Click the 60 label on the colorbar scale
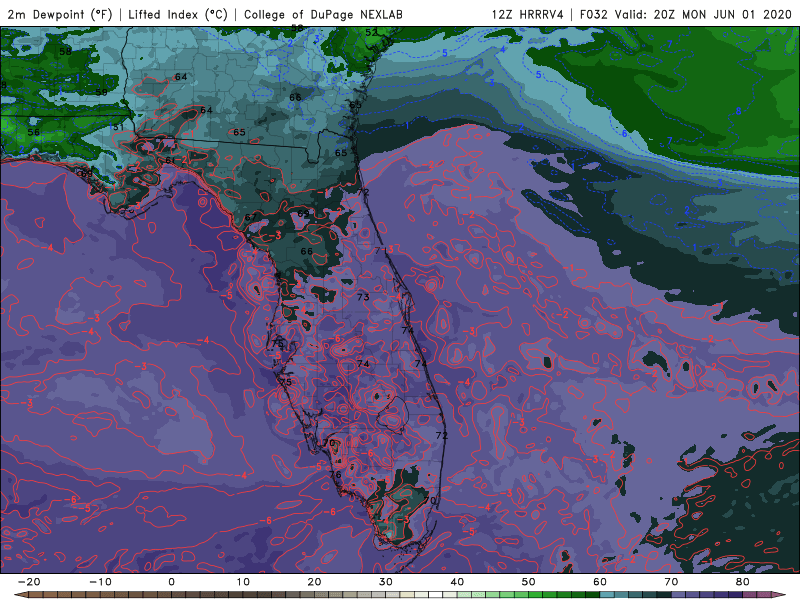Viewport: 800px width, 600px height. (600, 582)
